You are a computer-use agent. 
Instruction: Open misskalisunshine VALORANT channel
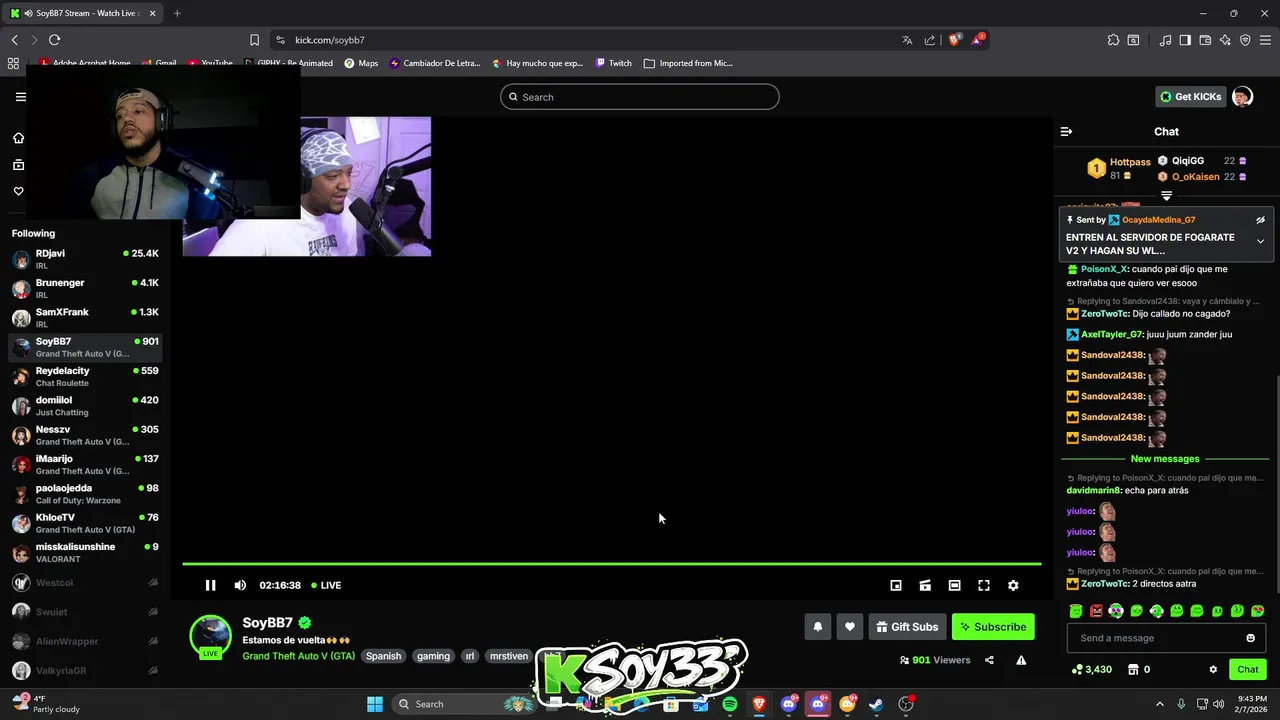point(85,552)
